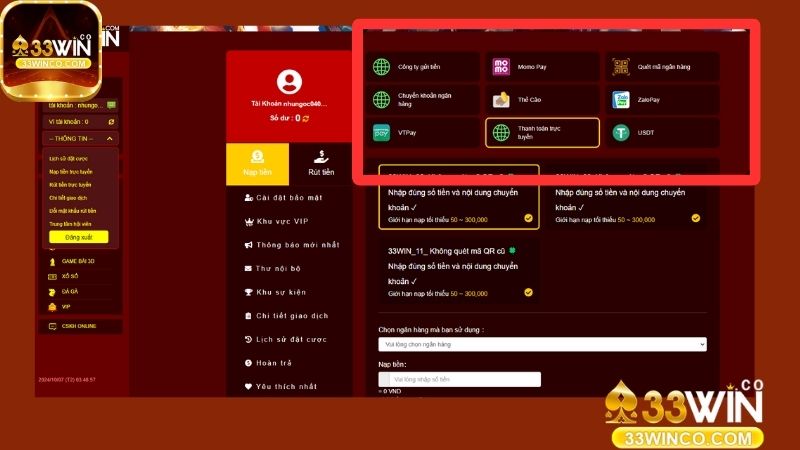Open Cài đặt bảo mật menu item
The image size is (800, 450).
289,197
